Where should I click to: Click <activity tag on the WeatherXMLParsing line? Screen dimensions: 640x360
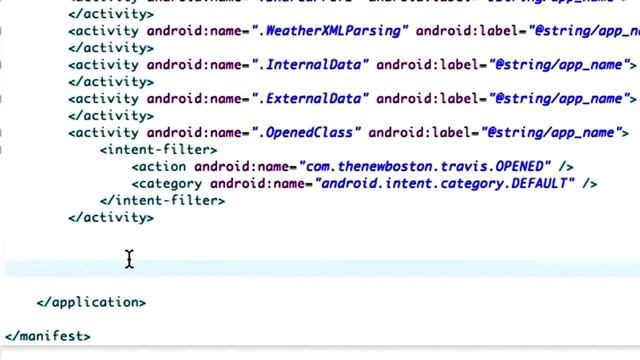104,31
